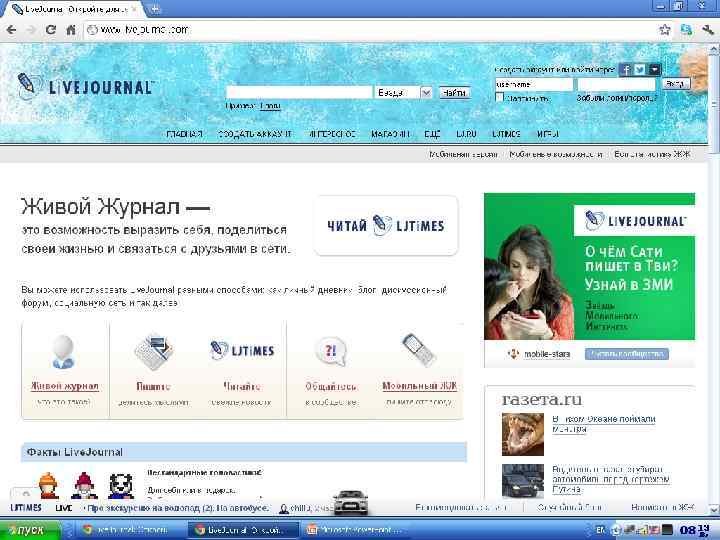This screenshot has height=540, width=720.
Task: Open the car news thumbnail
Action: click(x=523, y=481)
